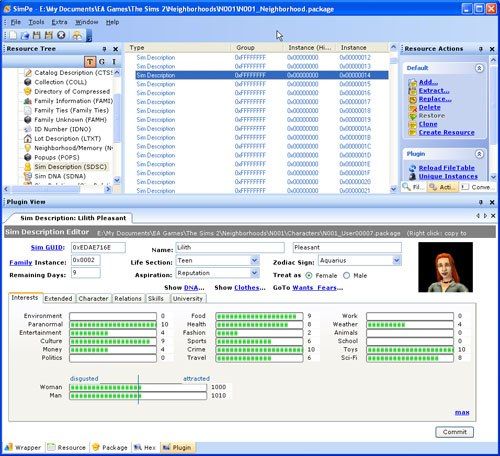Click Delete resource action
This screenshot has height=456, width=500.
pos(429,107)
